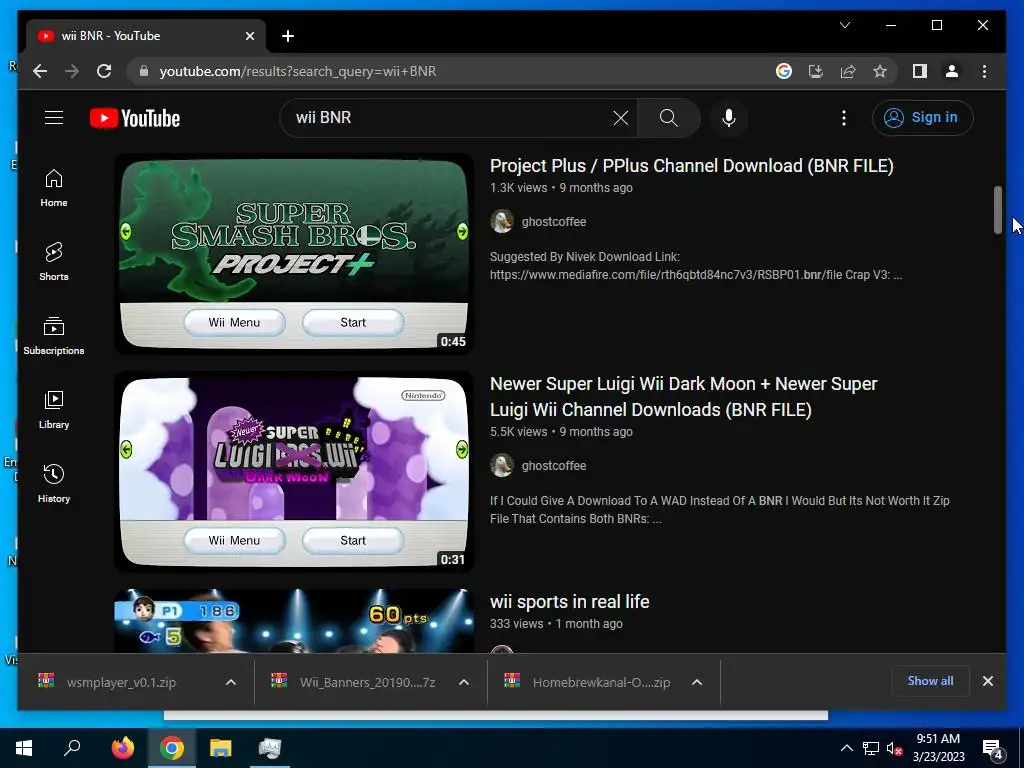
Task: Run the search with the magnifier button
Action: 668,118
